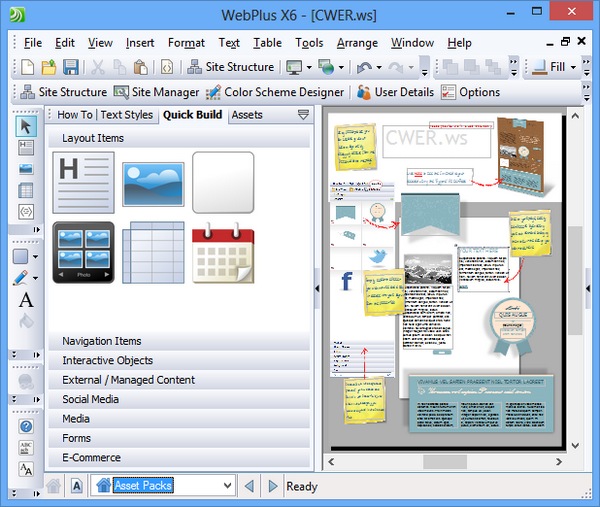Switch to the Text Styles tab
The height and width of the screenshot is (507, 600).
point(127,115)
